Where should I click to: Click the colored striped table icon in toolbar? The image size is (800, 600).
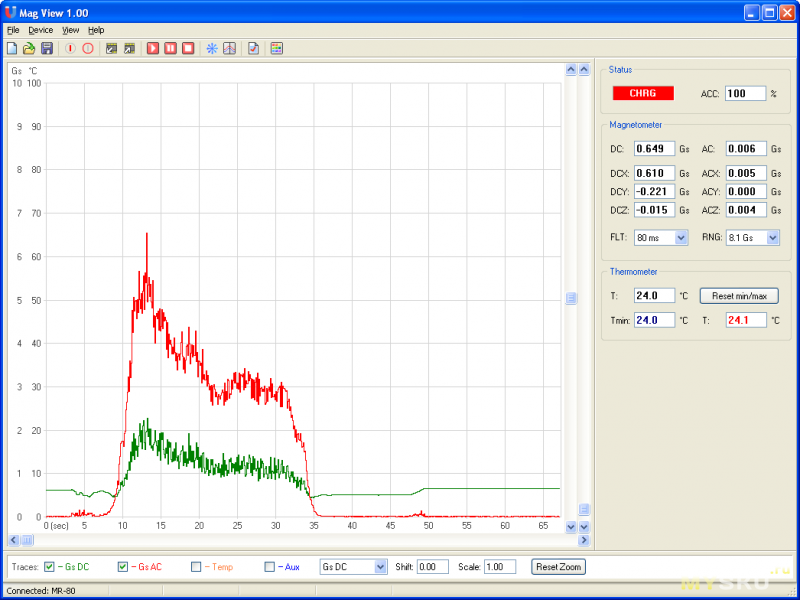(277, 48)
